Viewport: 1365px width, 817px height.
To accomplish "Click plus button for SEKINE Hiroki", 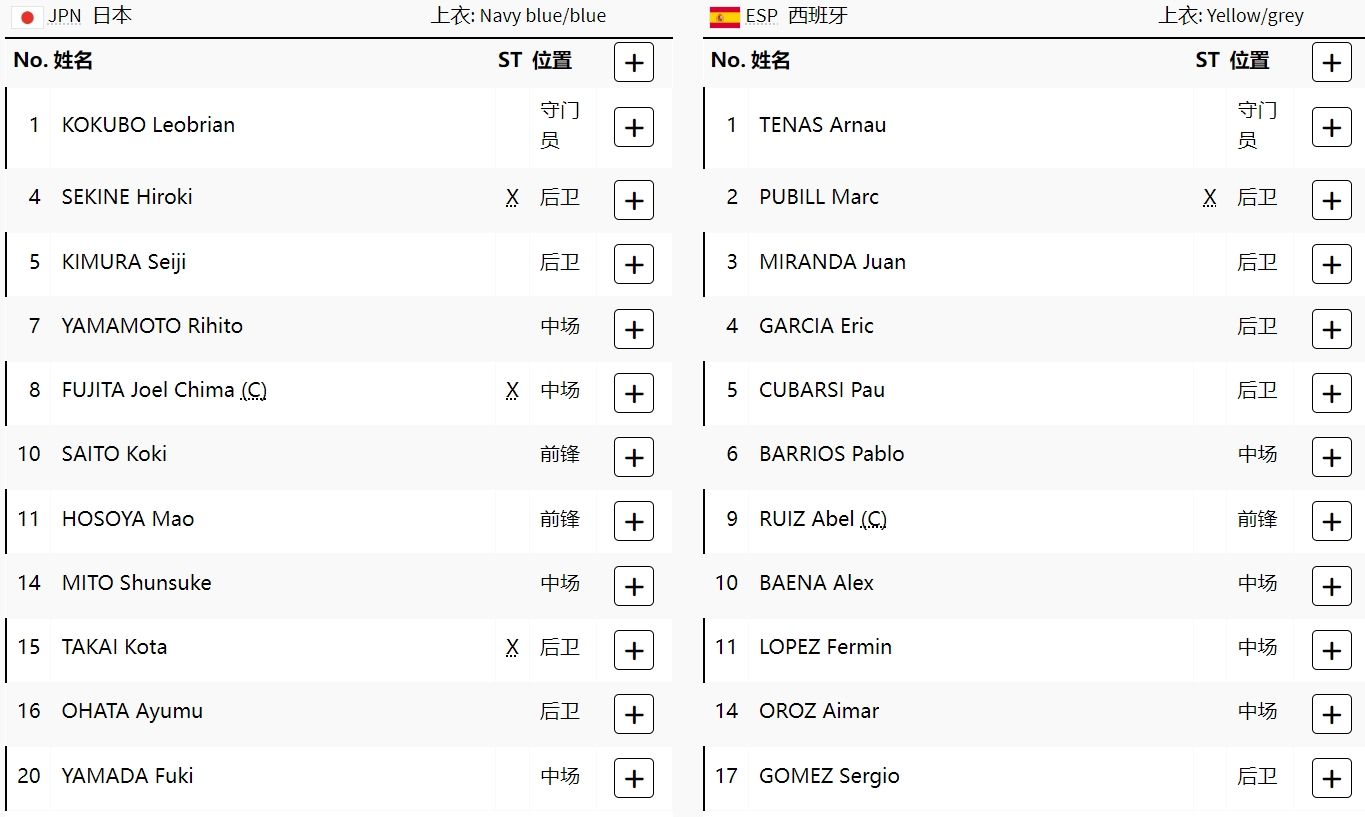I will [x=633, y=200].
